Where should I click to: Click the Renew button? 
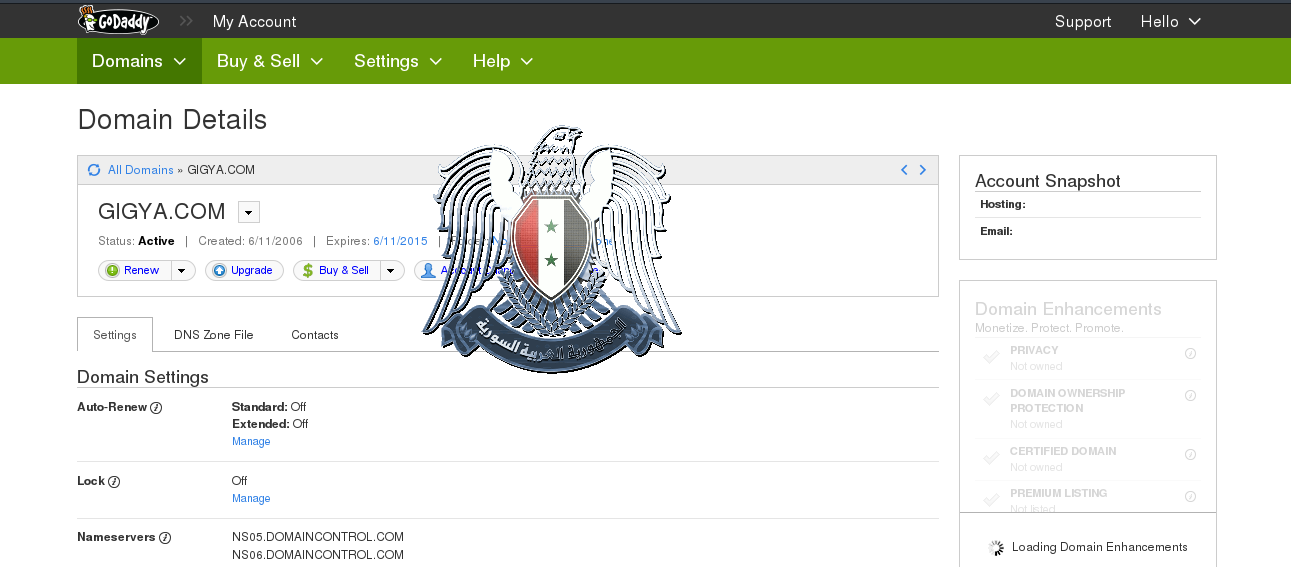(x=135, y=270)
